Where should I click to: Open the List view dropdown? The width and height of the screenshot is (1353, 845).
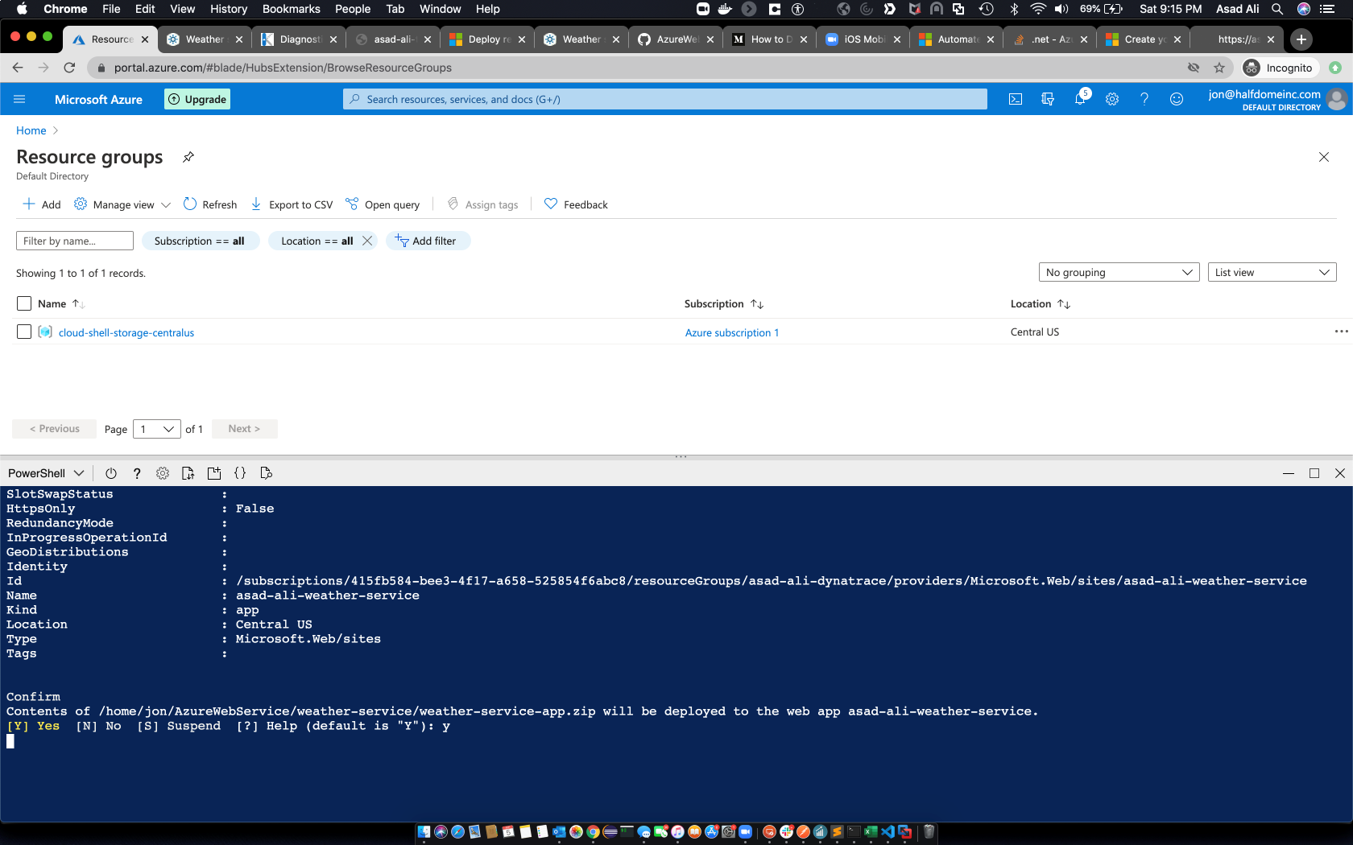[x=1272, y=272]
